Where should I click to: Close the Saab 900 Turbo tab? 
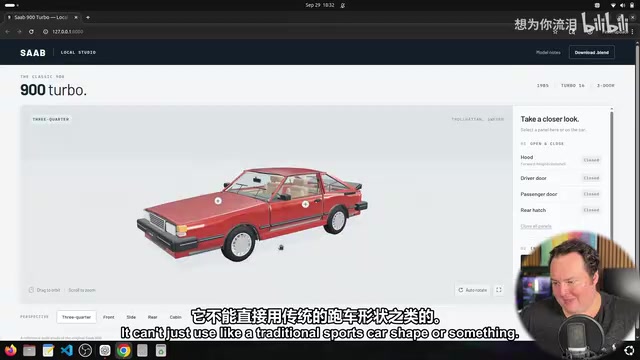(76, 17)
